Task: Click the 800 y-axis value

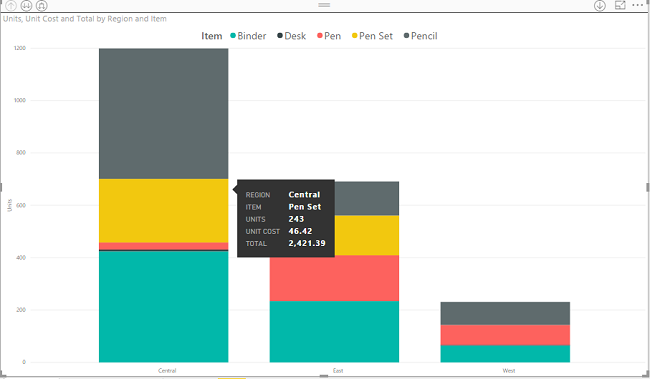Action: 21,153
